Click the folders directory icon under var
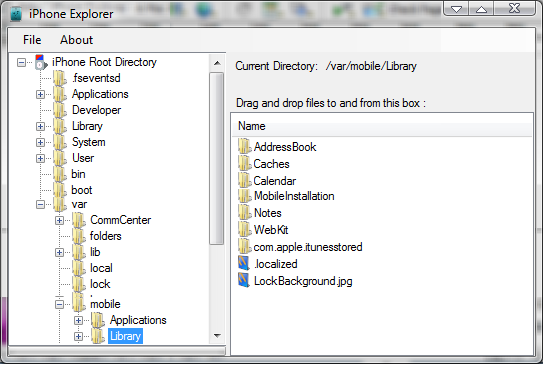Screen dimensions: 545x366 point(79,236)
